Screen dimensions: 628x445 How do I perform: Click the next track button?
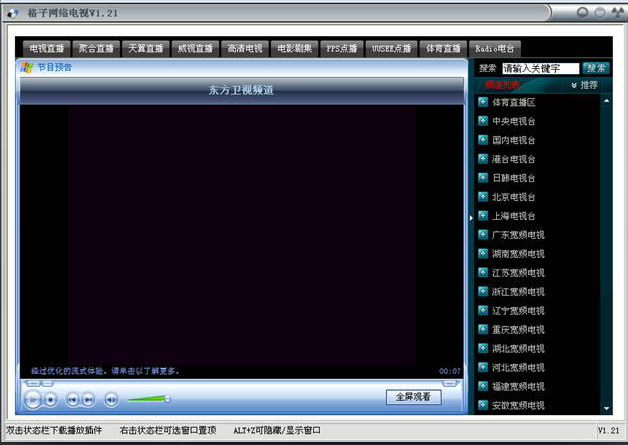pyautogui.click(x=88, y=399)
